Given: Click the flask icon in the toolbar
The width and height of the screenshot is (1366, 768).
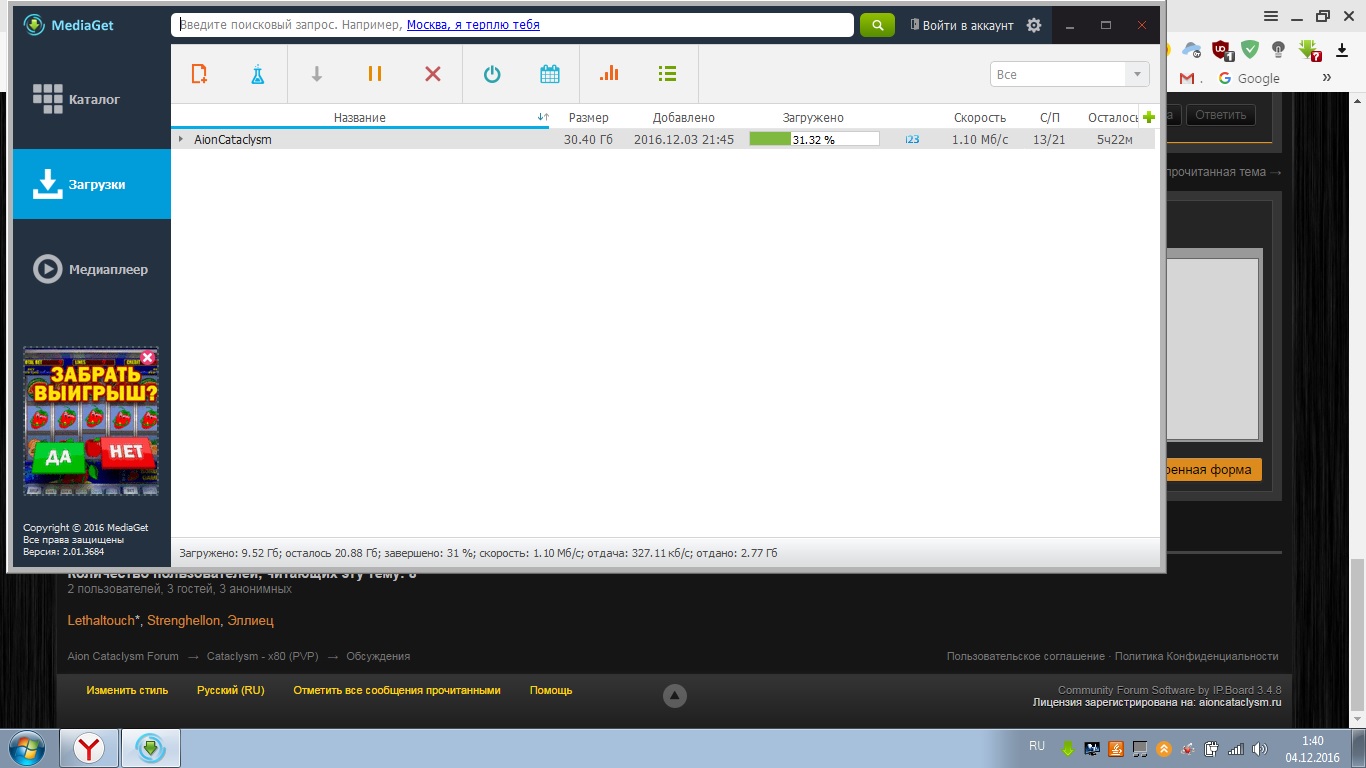Looking at the screenshot, I should [257, 73].
